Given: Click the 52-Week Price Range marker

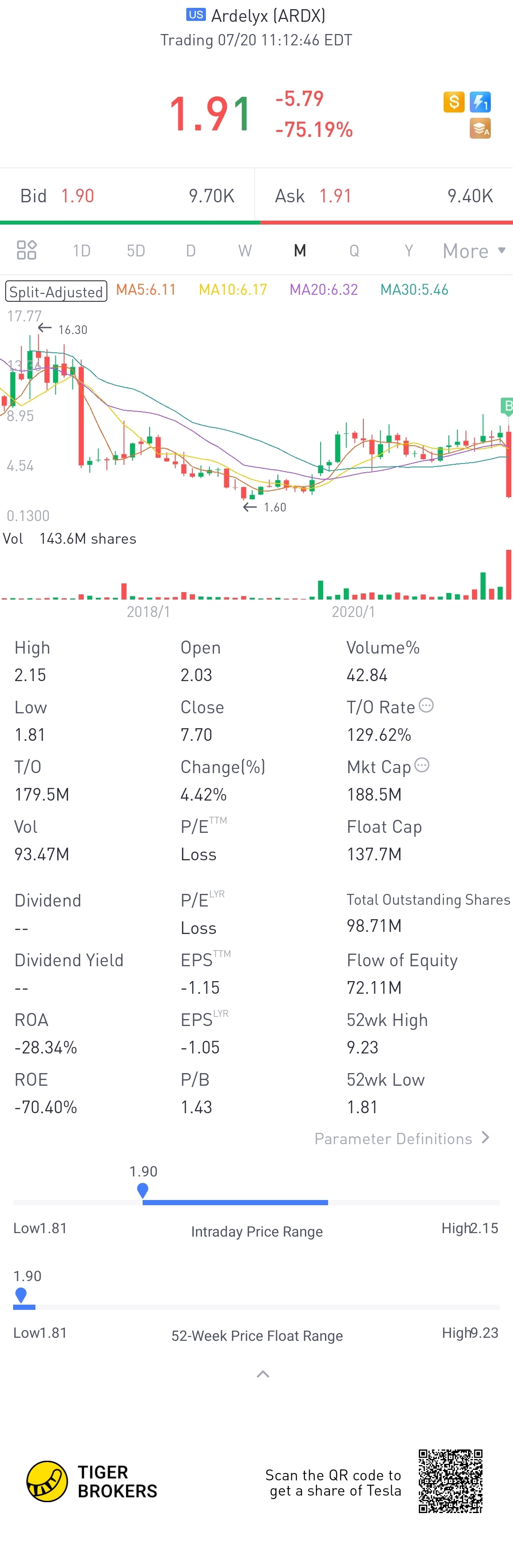Looking at the screenshot, I should pos(21,1295).
